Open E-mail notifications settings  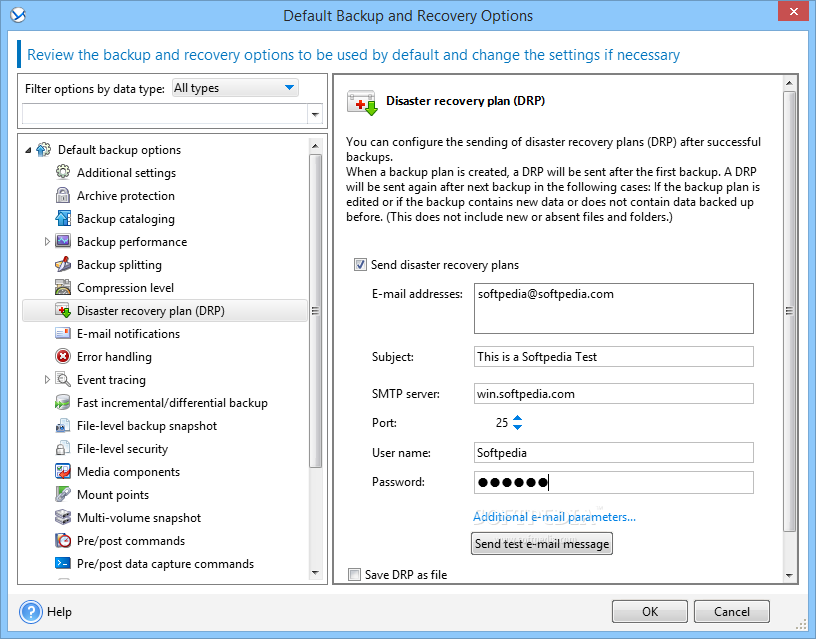coord(129,334)
